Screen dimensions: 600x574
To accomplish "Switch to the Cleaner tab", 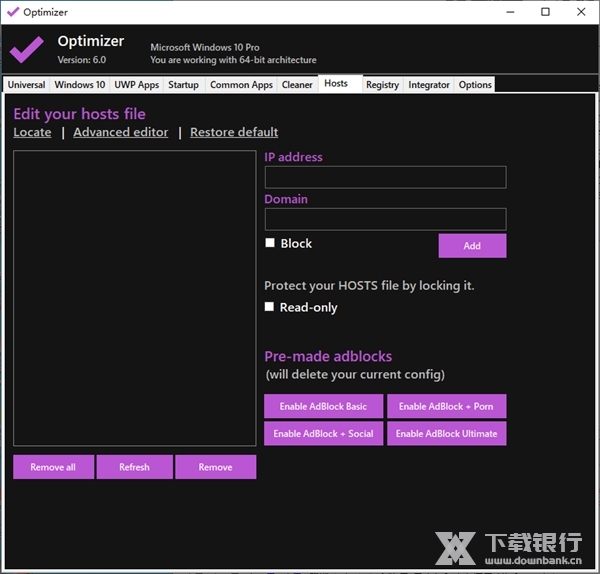I will tap(297, 85).
